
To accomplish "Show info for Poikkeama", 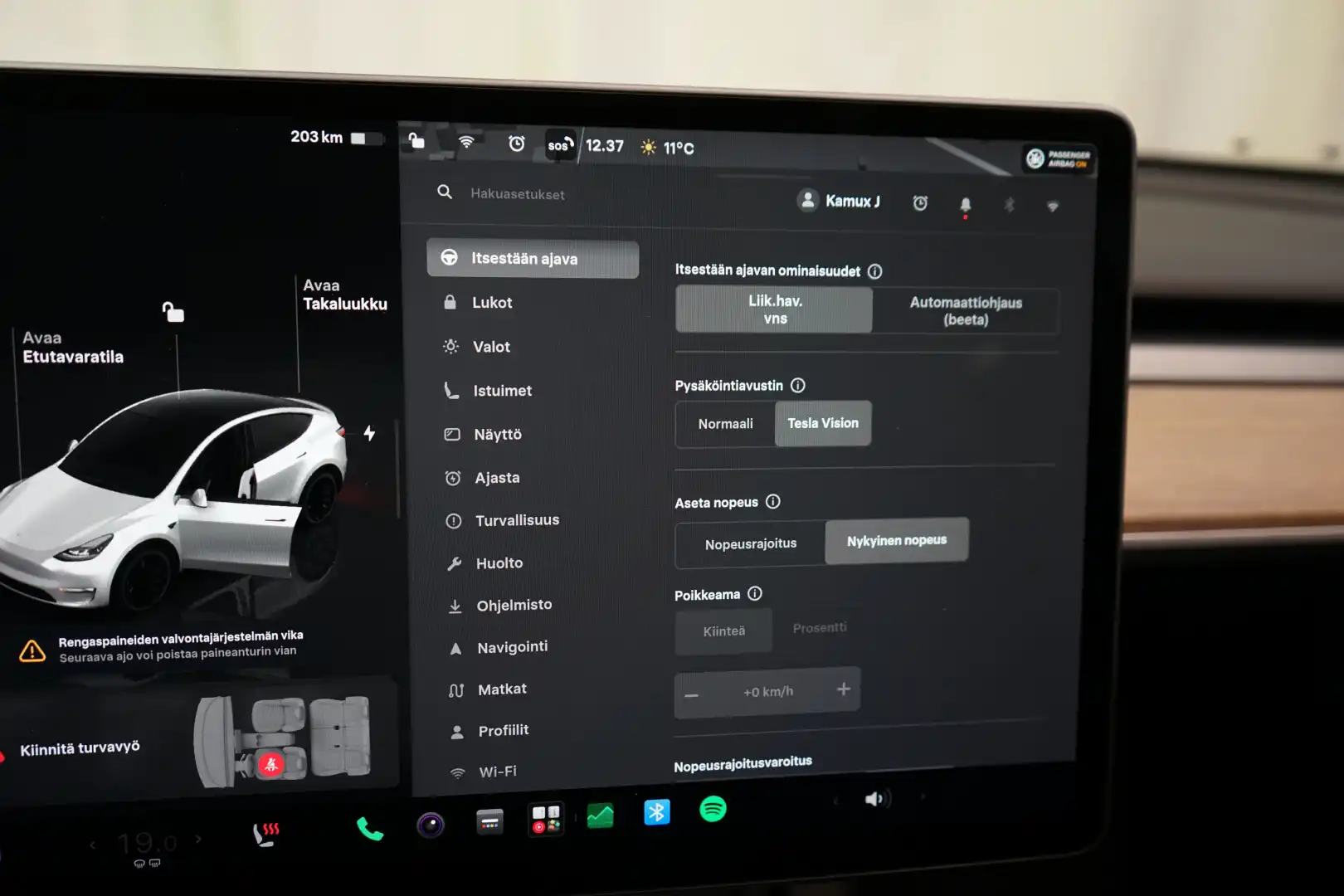I will click(x=754, y=593).
